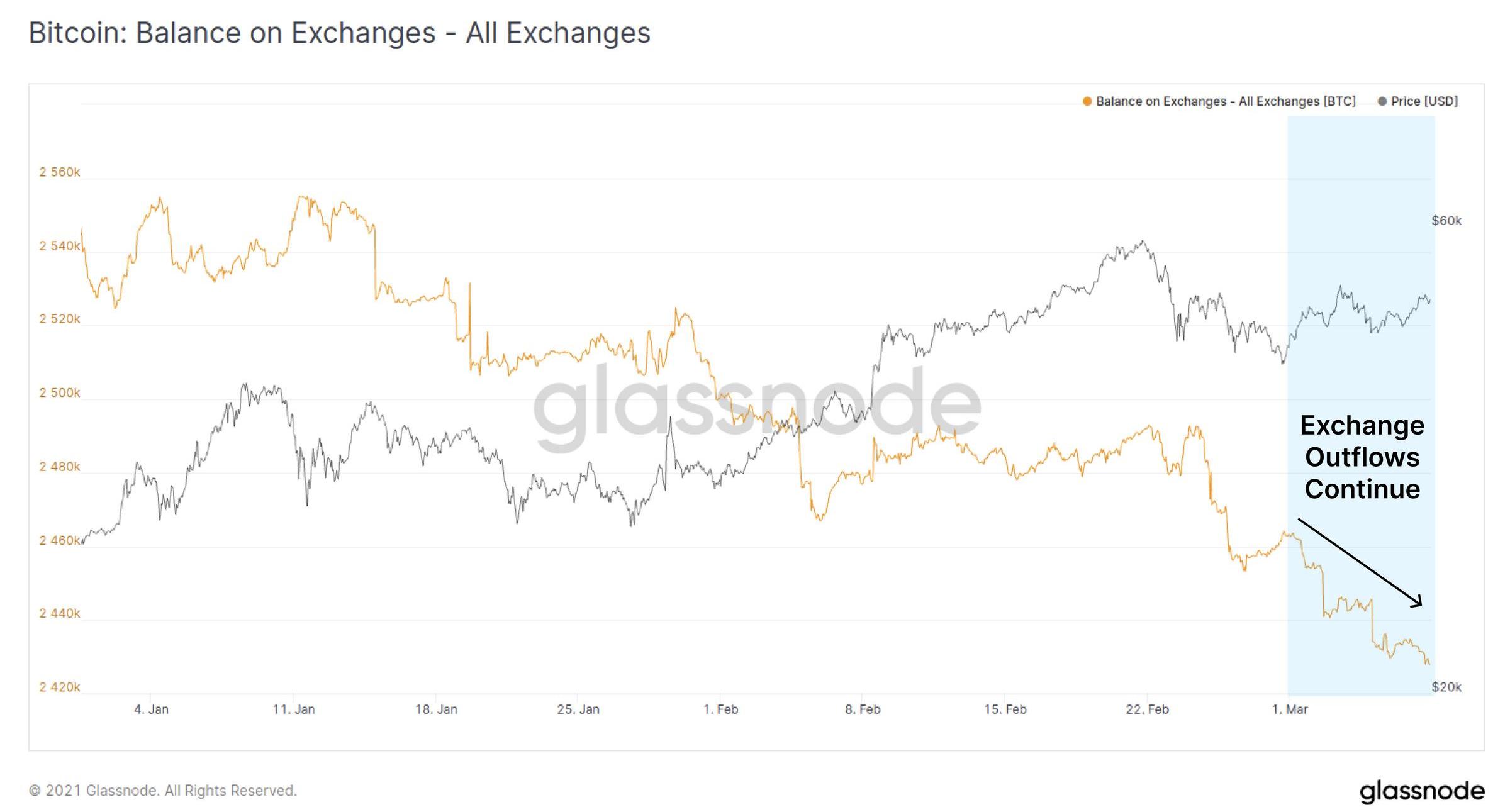Image resolution: width=1510 pixels, height=812 pixels.
Task: Toggle the Balance on Exchanges legend label
Action: coord(1225,101)
